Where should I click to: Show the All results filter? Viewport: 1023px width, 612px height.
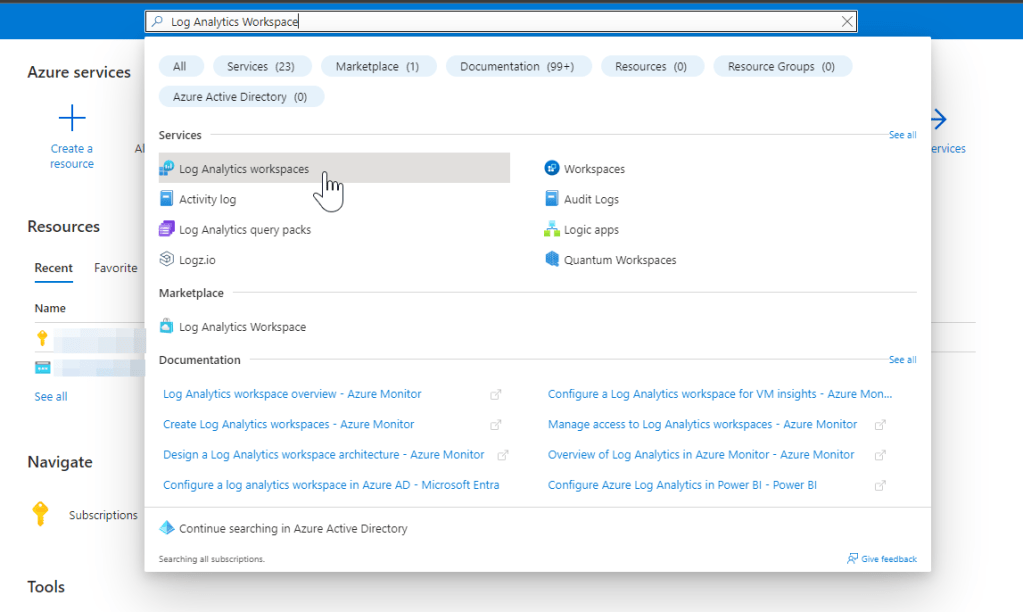tap(180, 66)
